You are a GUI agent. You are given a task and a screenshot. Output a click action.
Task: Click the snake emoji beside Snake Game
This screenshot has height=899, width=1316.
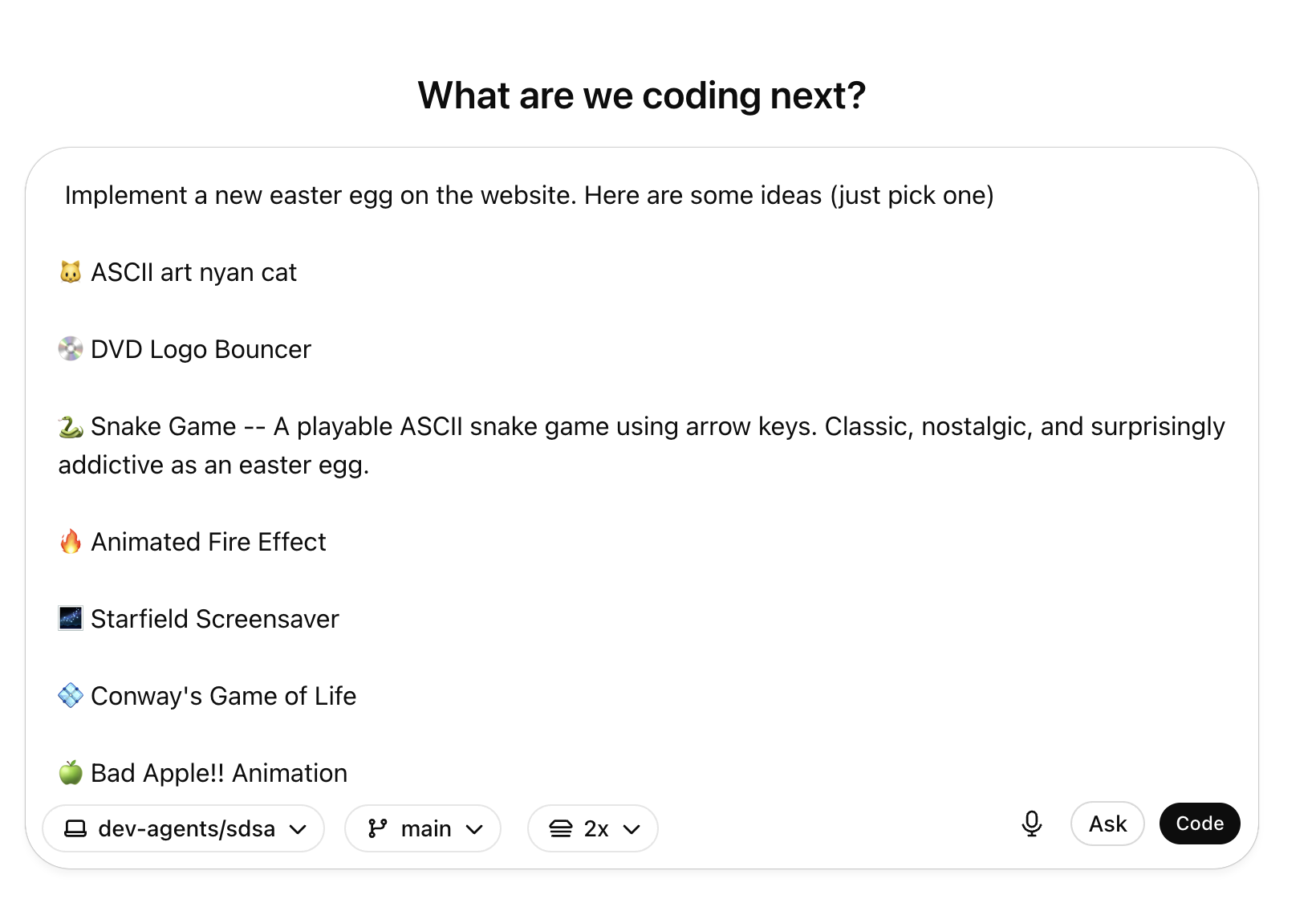(x=71, y=426)
